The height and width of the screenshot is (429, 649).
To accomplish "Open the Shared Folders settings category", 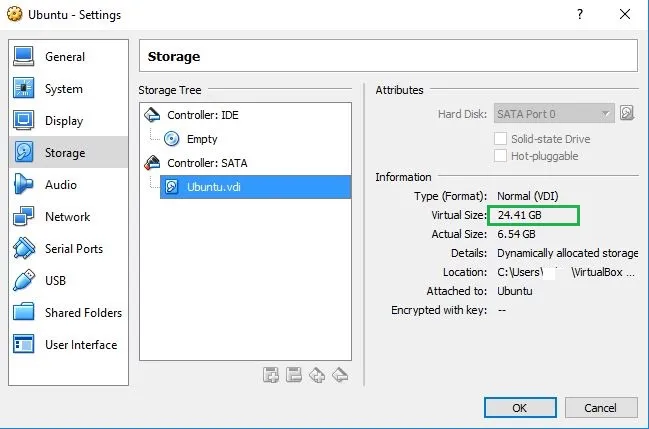I will [68, 312].
